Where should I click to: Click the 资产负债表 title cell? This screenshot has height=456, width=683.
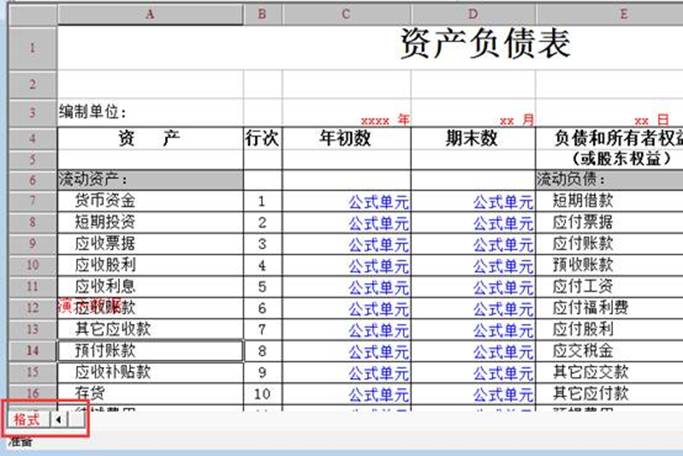(485, 45)
